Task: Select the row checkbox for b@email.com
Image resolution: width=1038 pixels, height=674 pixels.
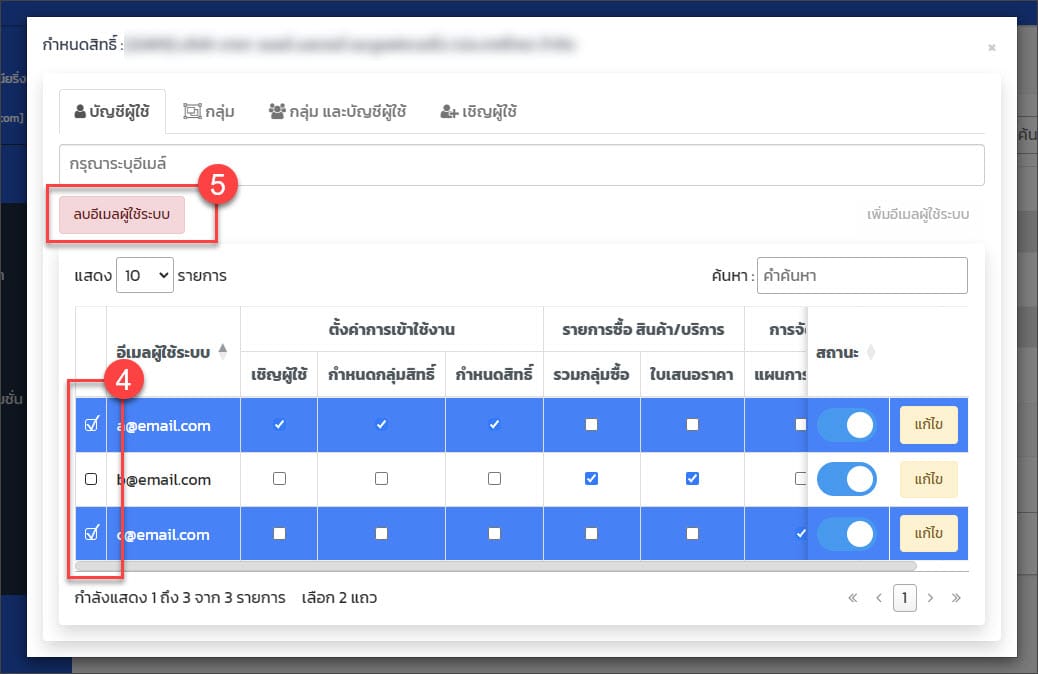Action: (x=91, y=479)
